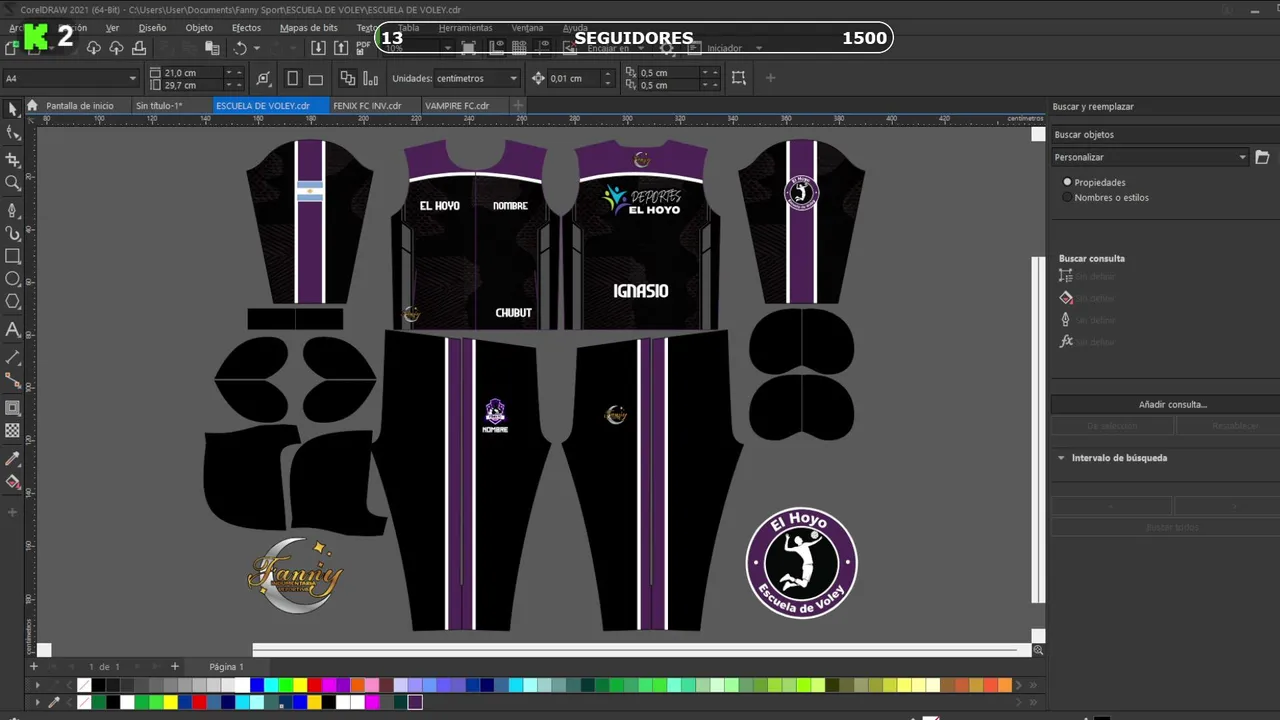This screenshot has height=720, width=1280.
Task: Open Mapas de bits menu
Action: 308,28
